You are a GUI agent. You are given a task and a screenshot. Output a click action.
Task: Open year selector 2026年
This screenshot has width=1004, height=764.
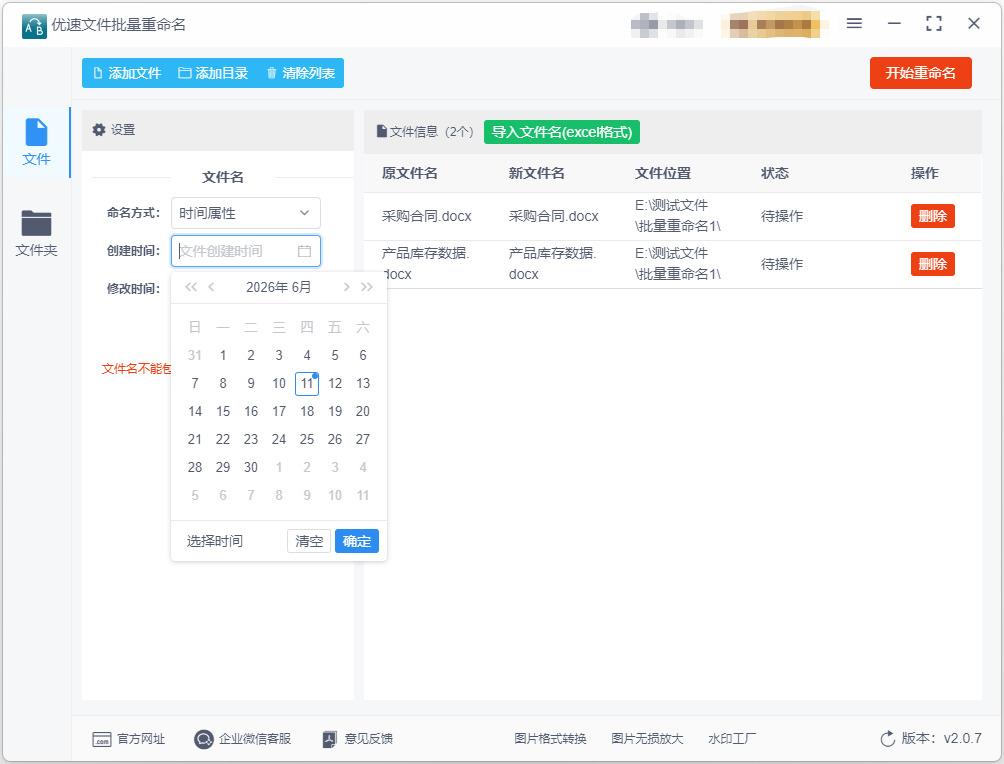[x=267, y=287]
